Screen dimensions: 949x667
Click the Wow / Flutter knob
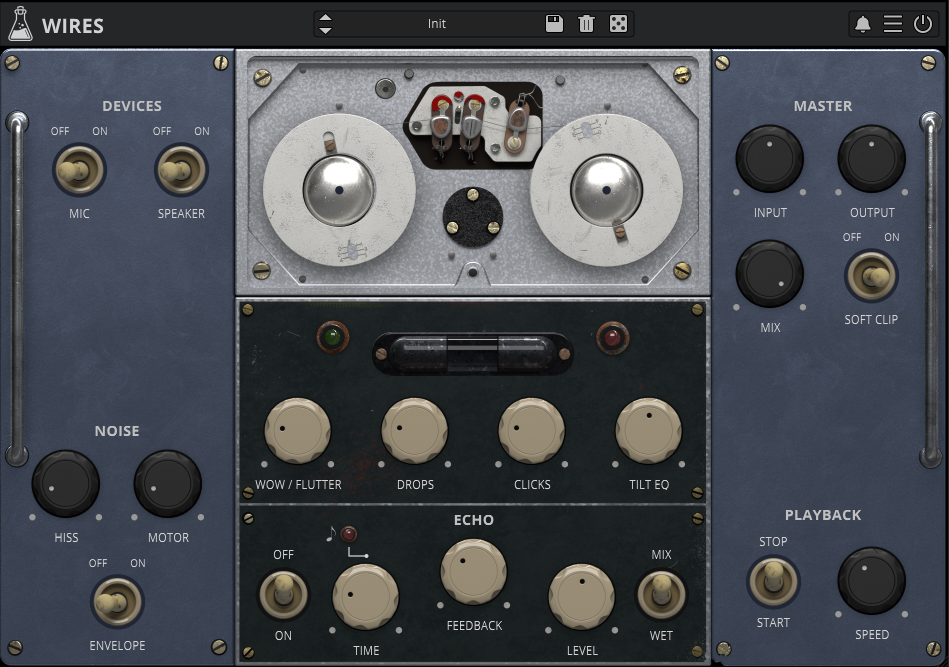(x=297, y=431)
